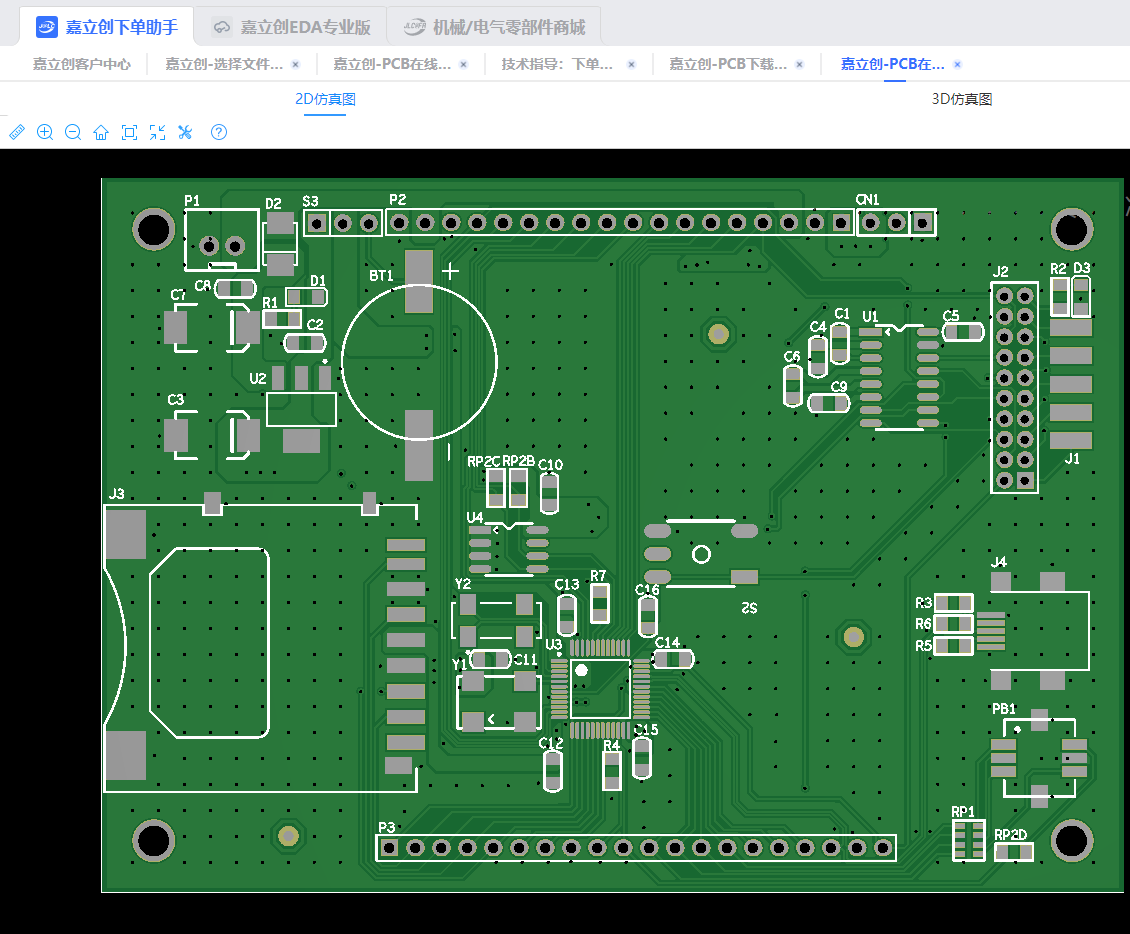Switch to the 嘉立创下单助手 app tab

[107, 27]
